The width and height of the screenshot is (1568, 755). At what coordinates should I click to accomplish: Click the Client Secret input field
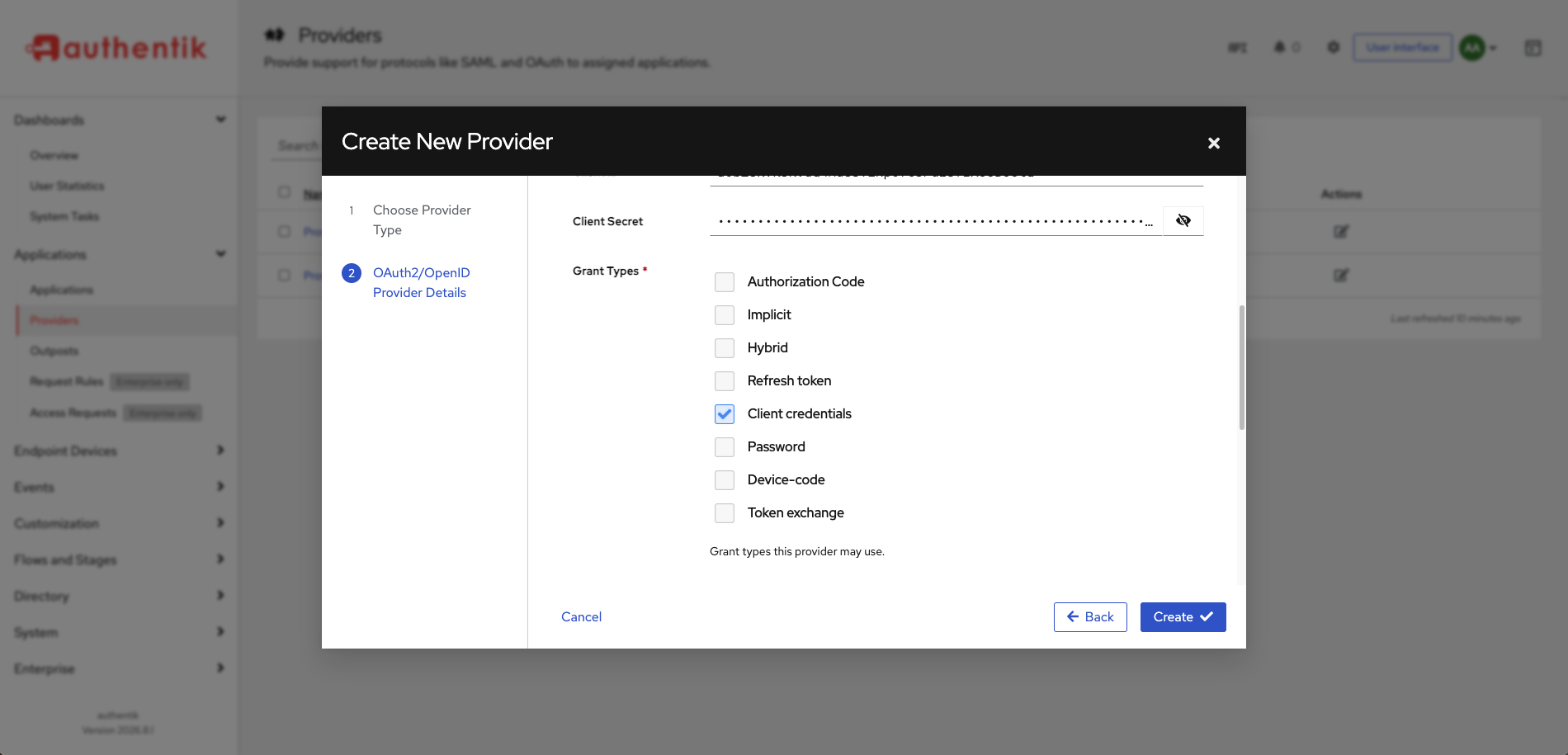tap(936, 221)
